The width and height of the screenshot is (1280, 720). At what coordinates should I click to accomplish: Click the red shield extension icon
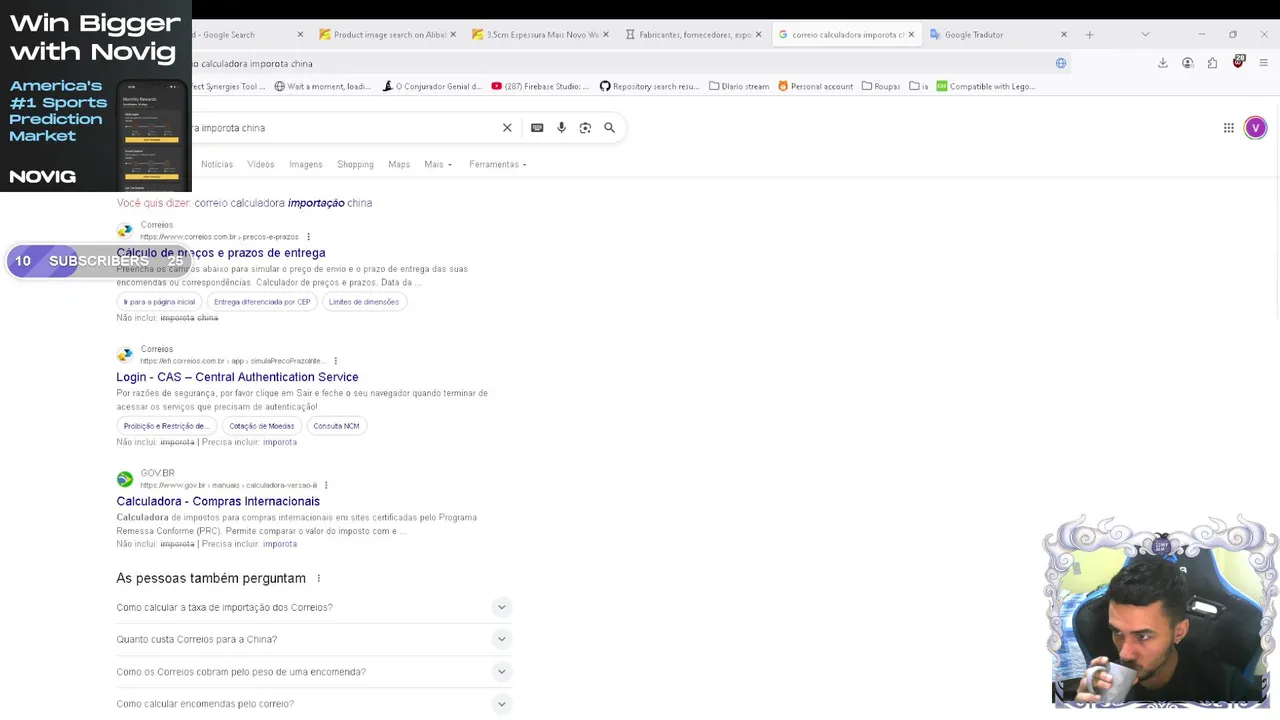pyautogui.click(x=1238, y=62)
